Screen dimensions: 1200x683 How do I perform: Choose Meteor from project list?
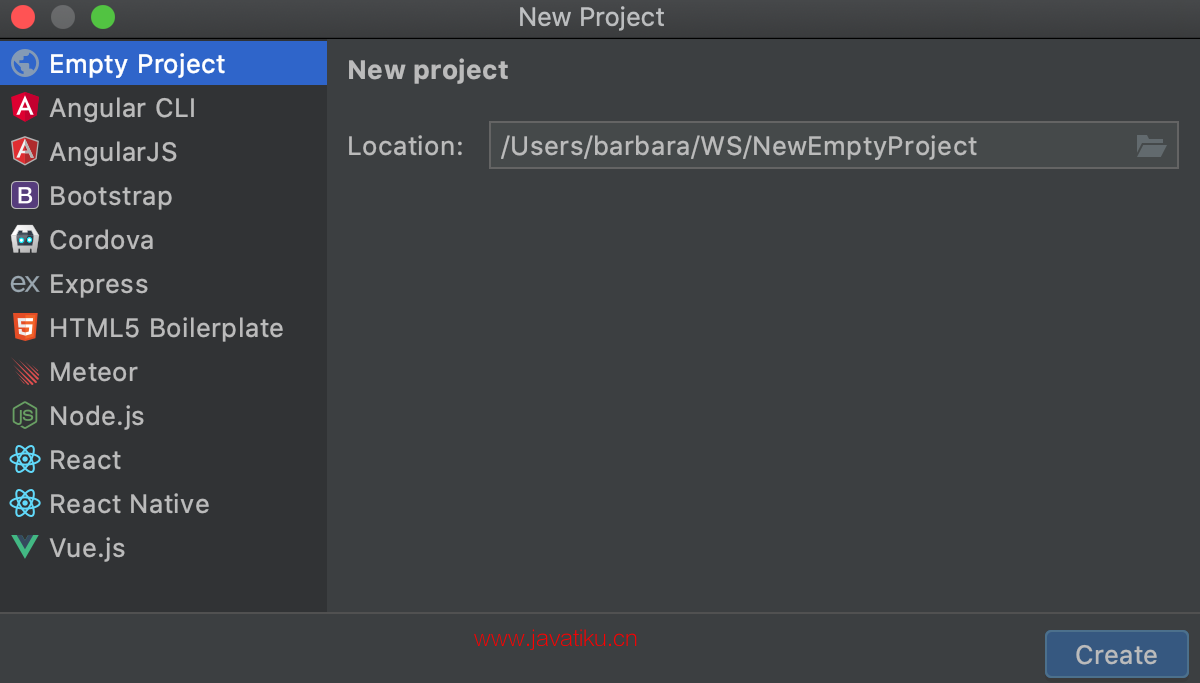pos(93,372)
